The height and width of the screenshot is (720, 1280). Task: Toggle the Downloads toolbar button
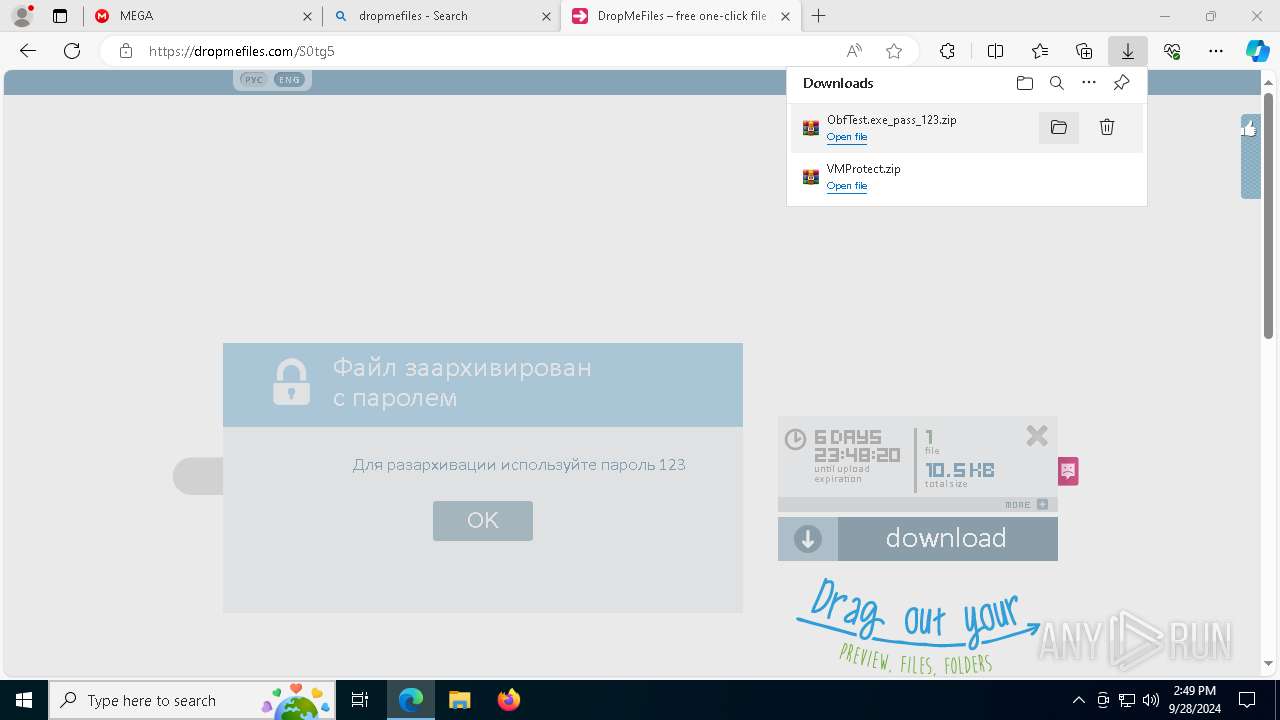coord(1127,51)
